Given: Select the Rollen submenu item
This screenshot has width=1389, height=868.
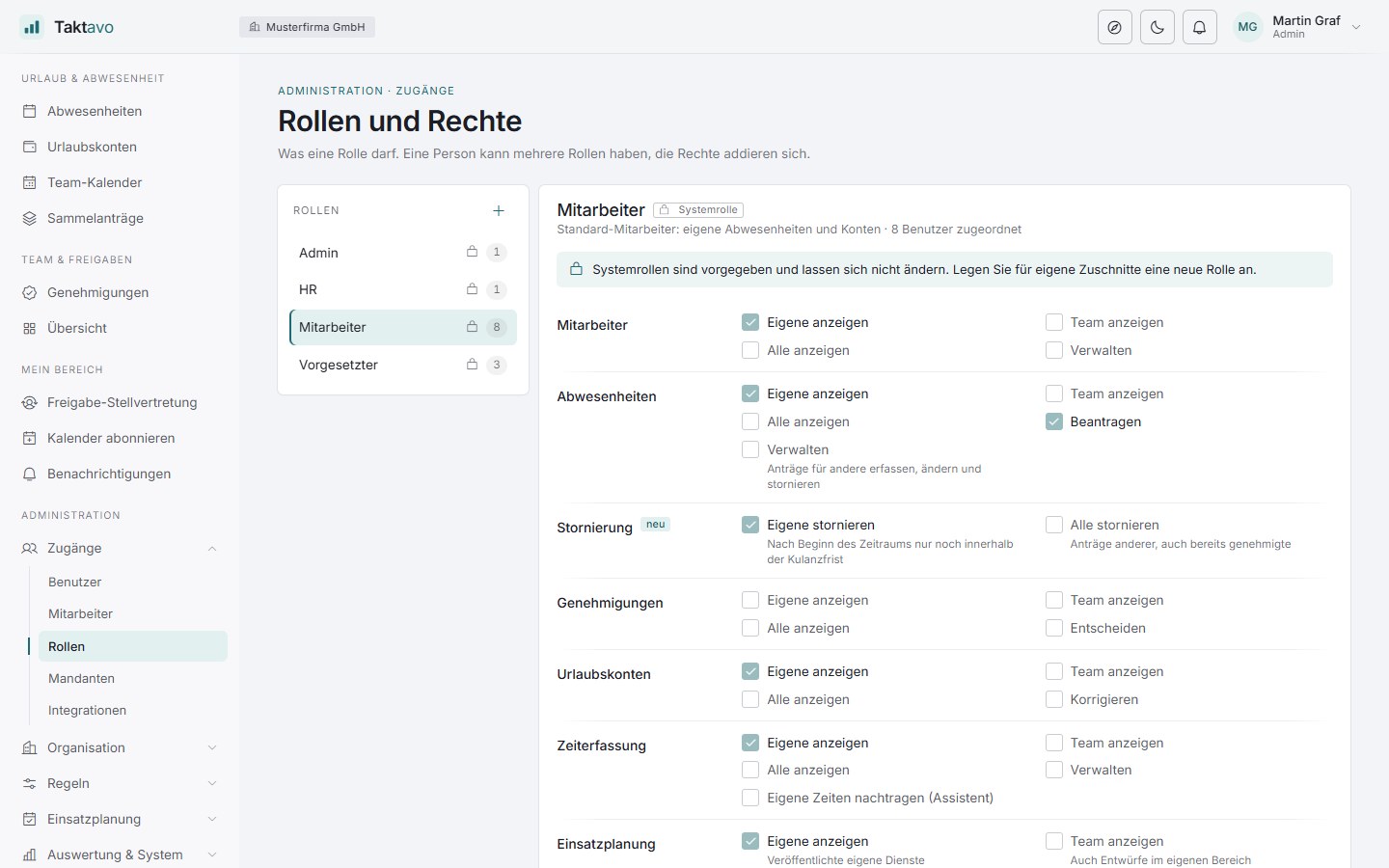Looking at the screenshot, I should click(x=133, y=646).
